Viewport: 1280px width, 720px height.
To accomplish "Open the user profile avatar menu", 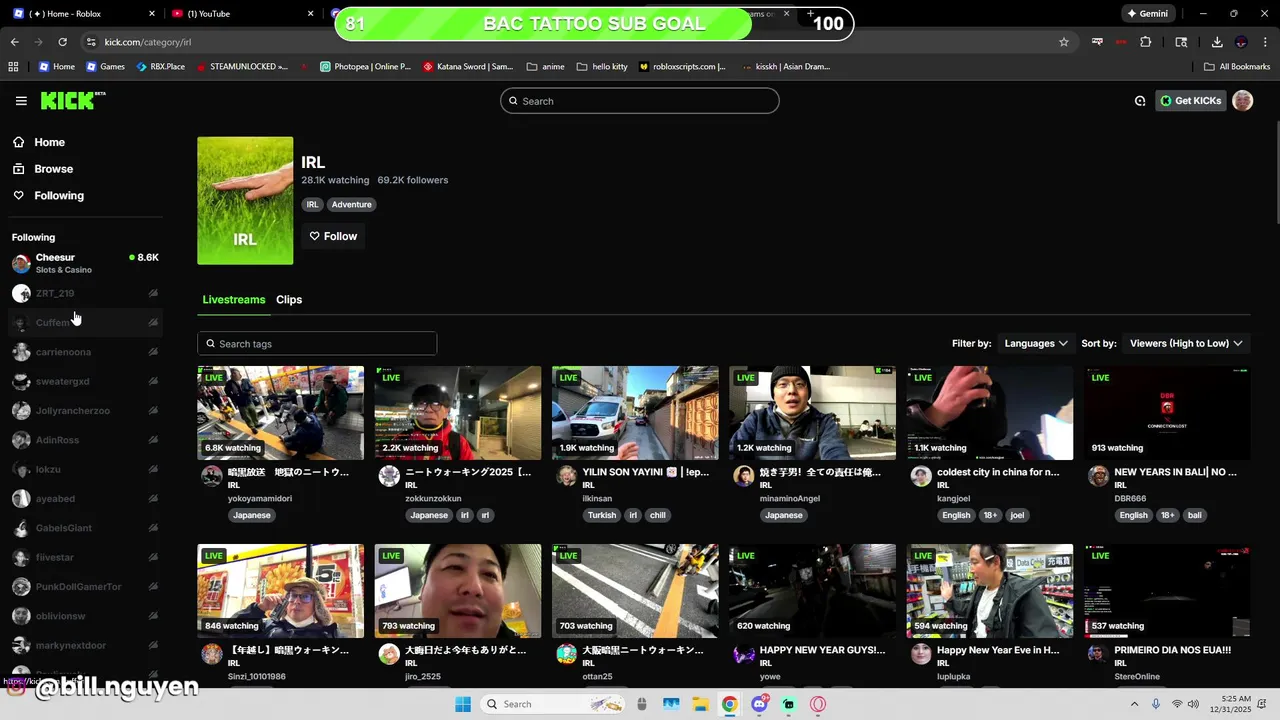I will click(1242, 101).
